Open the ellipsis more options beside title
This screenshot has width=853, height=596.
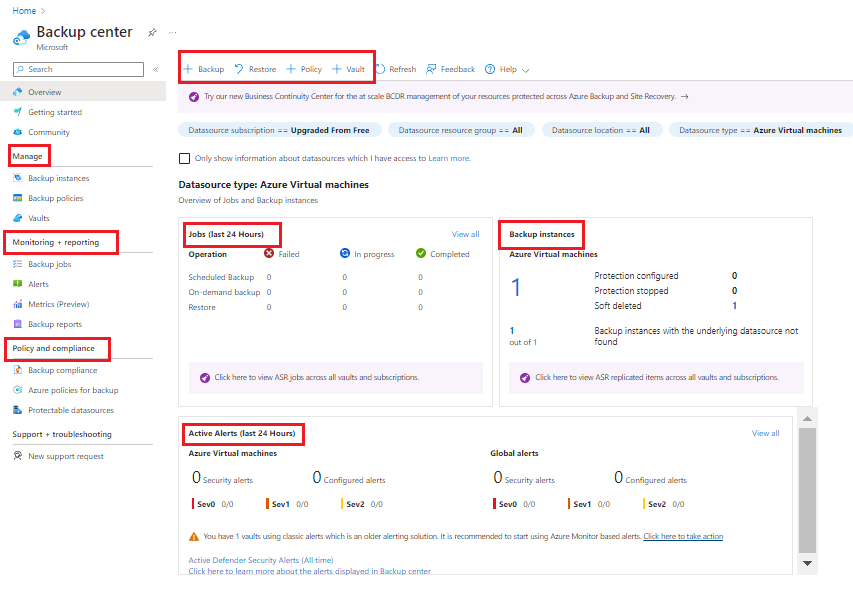pos(172,33)
